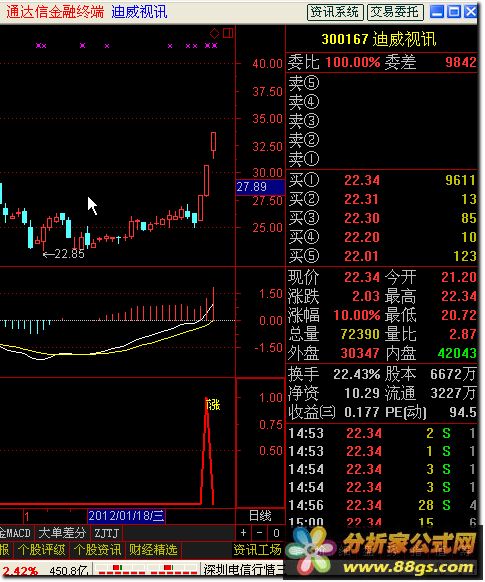Open the 资讯系统 button

click(335, 12)
